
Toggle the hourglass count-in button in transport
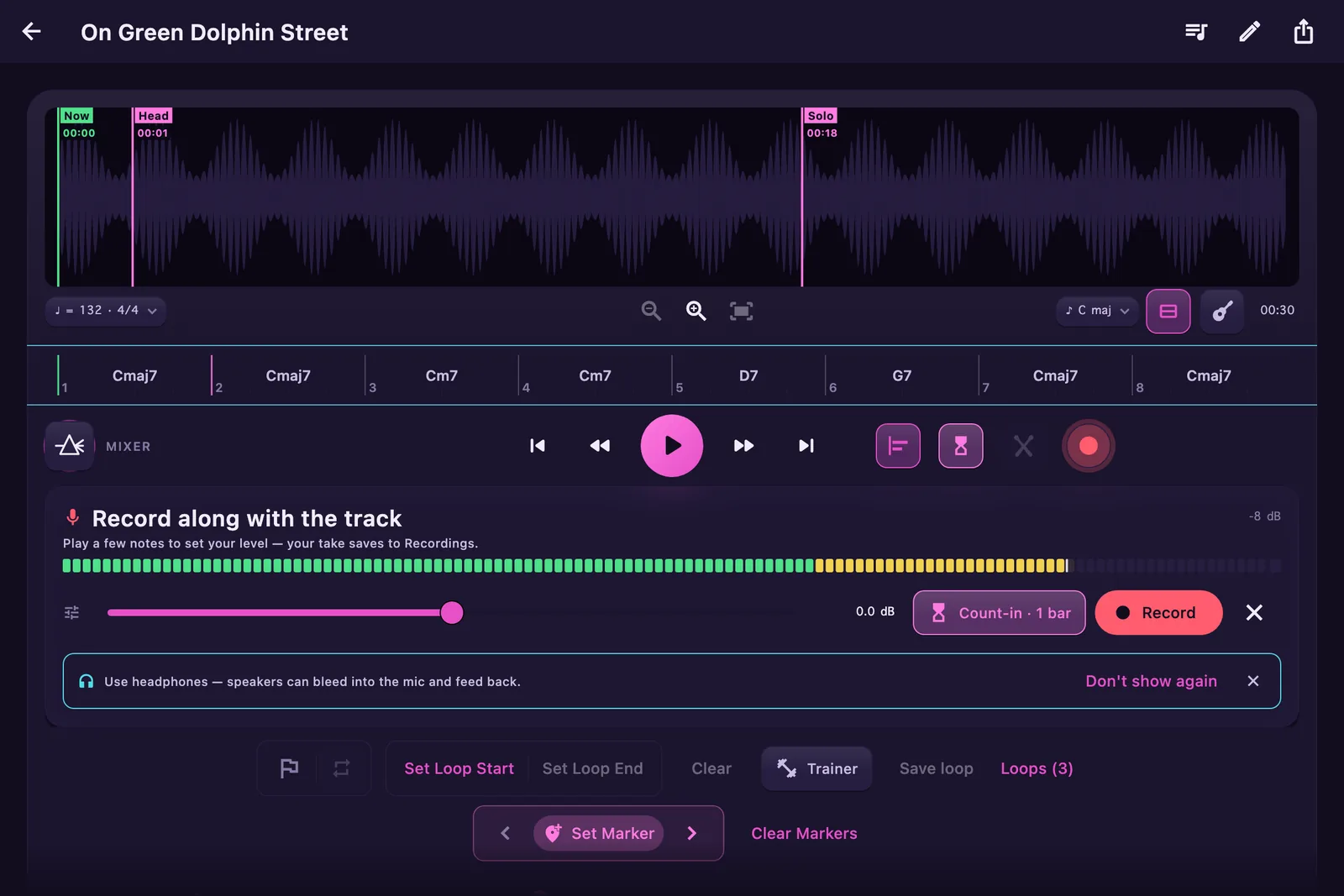[x=961, y=446]
